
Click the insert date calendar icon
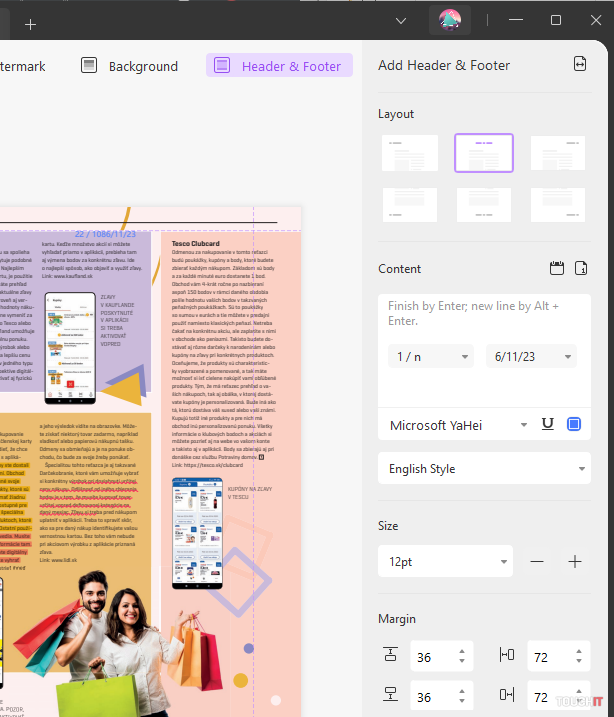[x=558, y=268]
